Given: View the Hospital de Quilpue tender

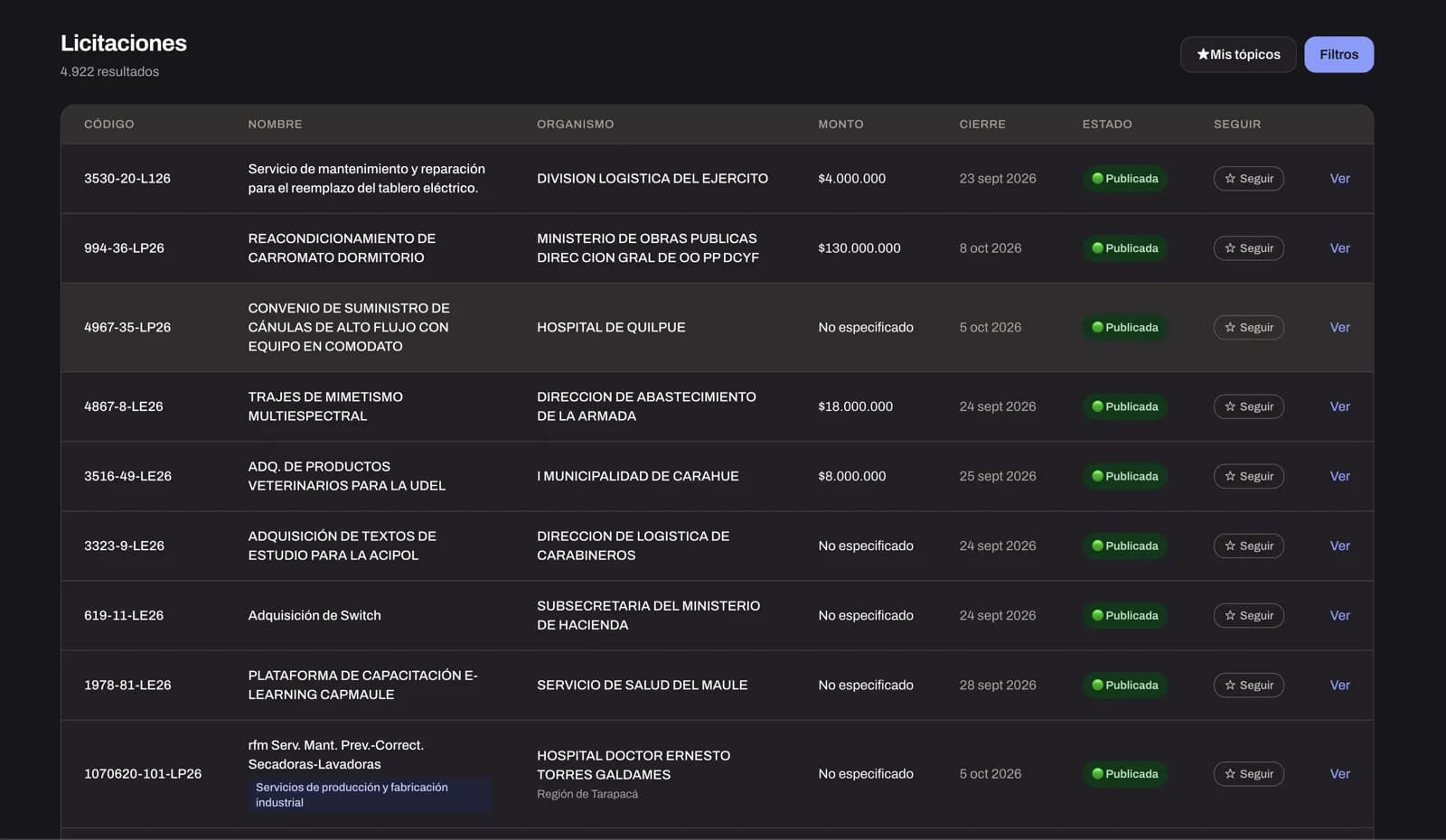Looking at the screenshot, I should coord(1339,327).
